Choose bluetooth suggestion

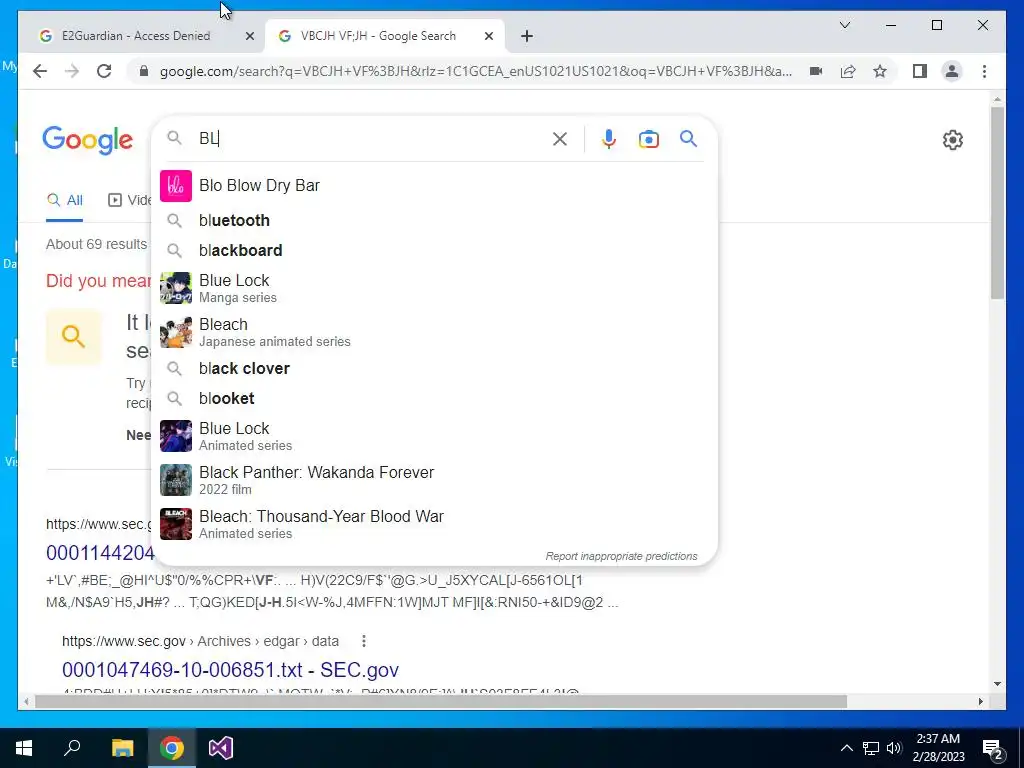tap(434, 221)
